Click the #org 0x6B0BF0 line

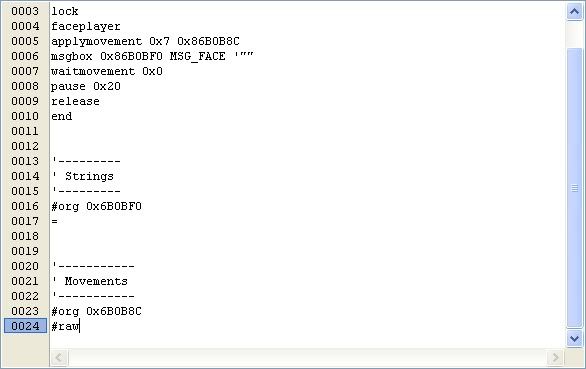(x=96, y=206)
